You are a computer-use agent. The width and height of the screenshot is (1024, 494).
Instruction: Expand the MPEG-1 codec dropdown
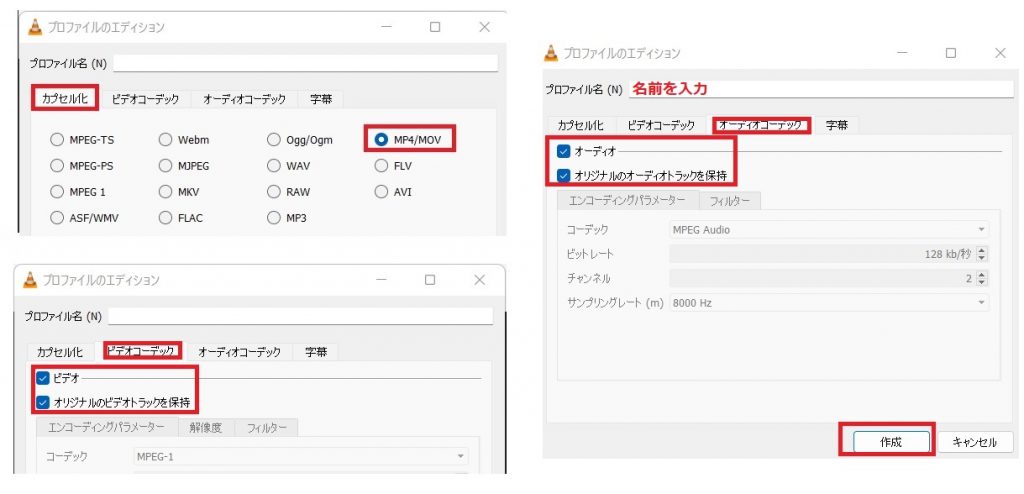[301, 456]
